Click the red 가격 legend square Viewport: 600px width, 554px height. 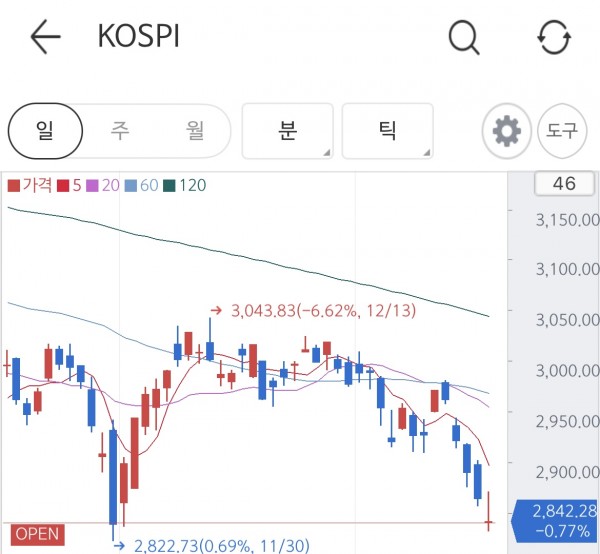point(14,186)
